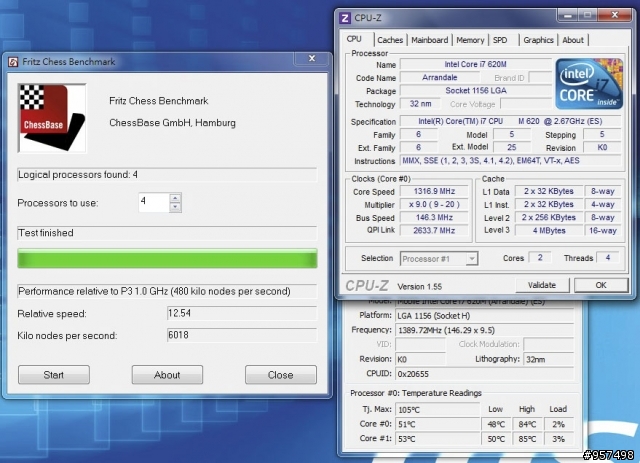Click Tj. Max '105°C' in background window
Screen dimensions: 640x463
coord(438,409)
